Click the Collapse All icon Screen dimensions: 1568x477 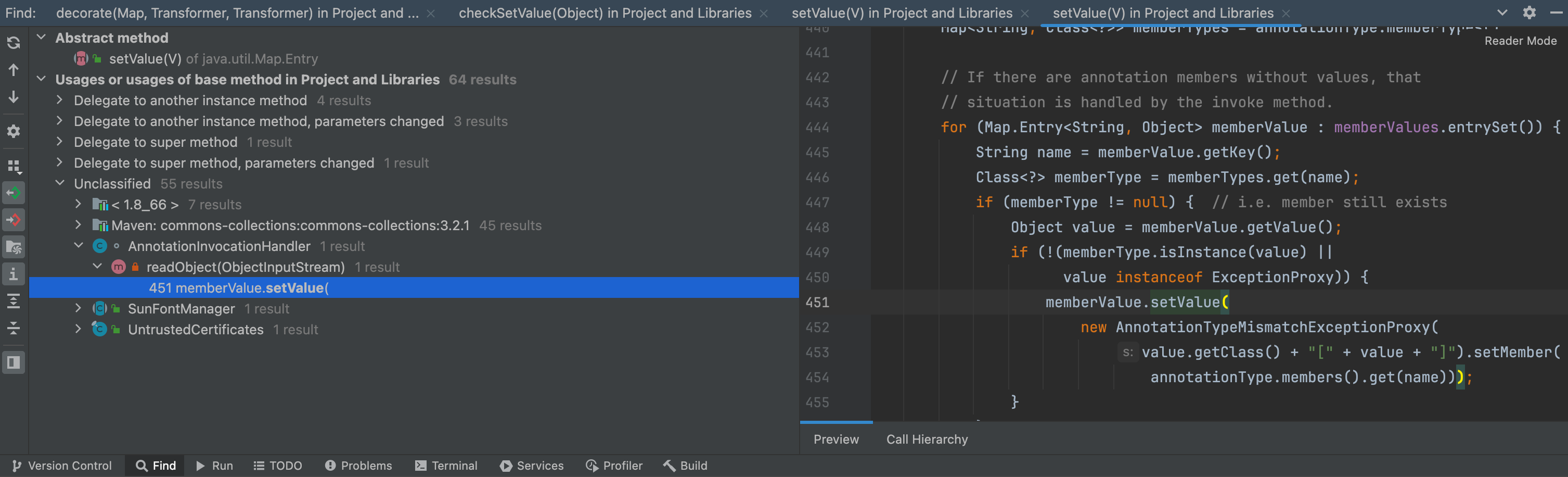(x=14, y=329)
